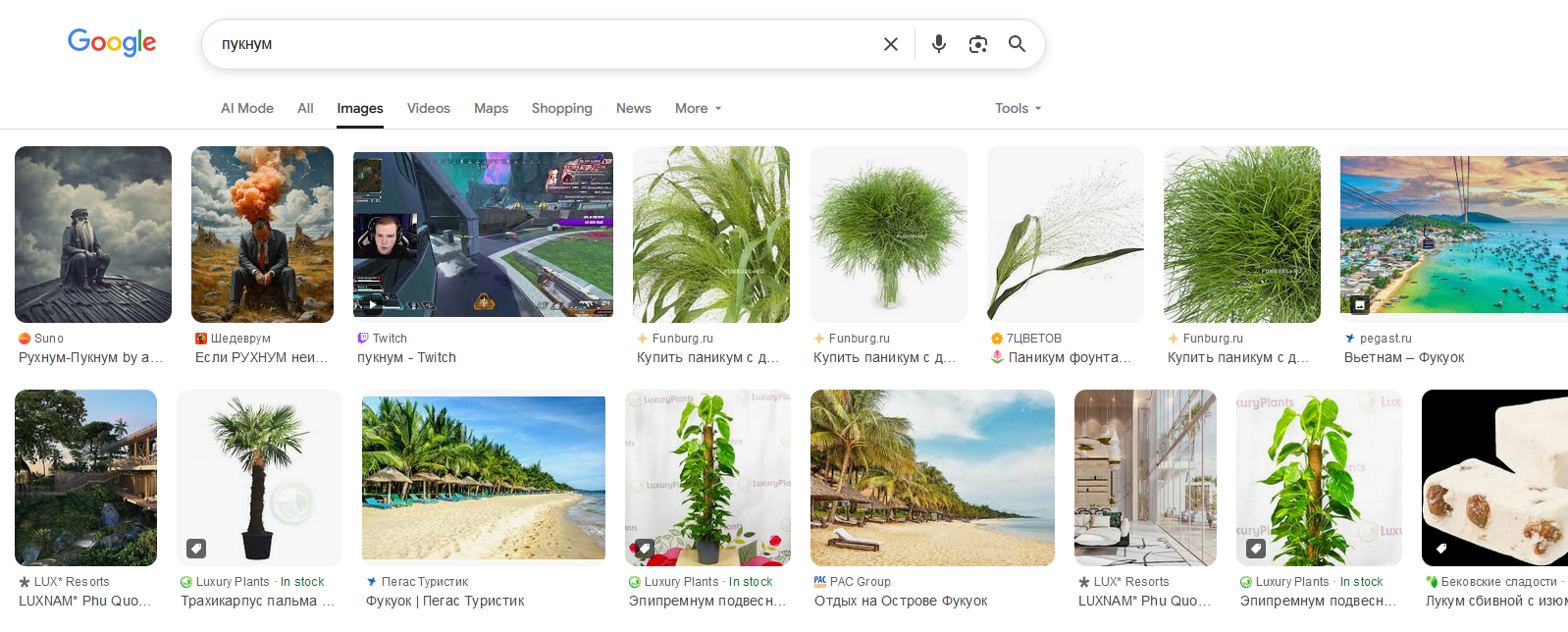The image size is (1568, 632).
Task: Clear the search query with the X icon
Action: pos(890,44)
